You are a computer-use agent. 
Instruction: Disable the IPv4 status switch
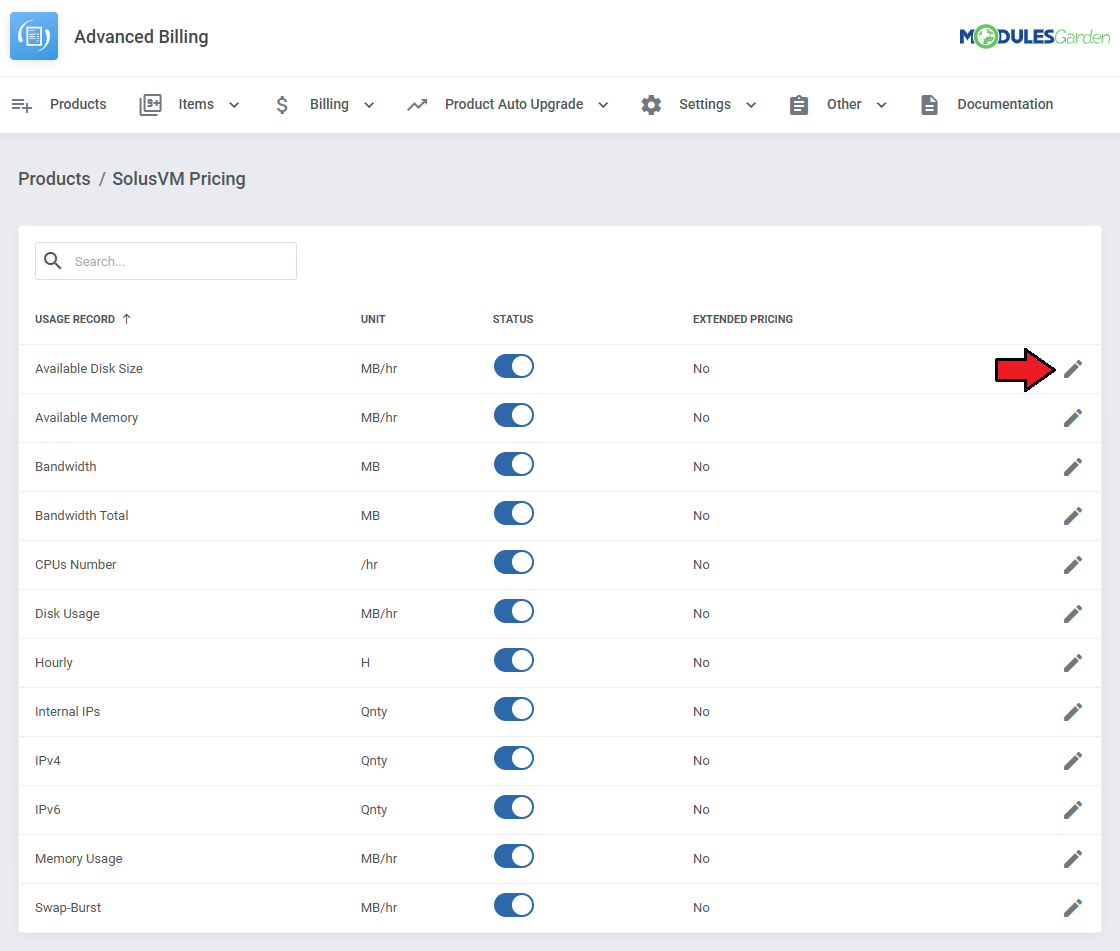[x=514, y=758]
